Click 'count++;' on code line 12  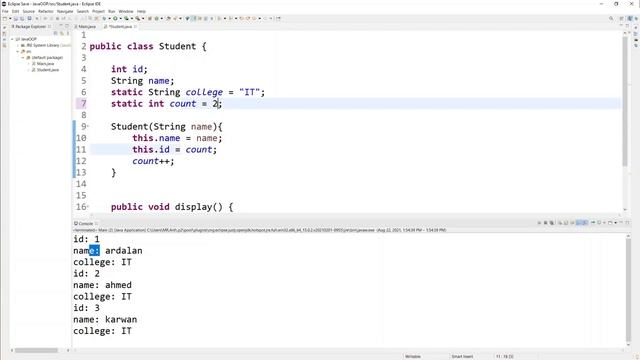click(153, 161)
